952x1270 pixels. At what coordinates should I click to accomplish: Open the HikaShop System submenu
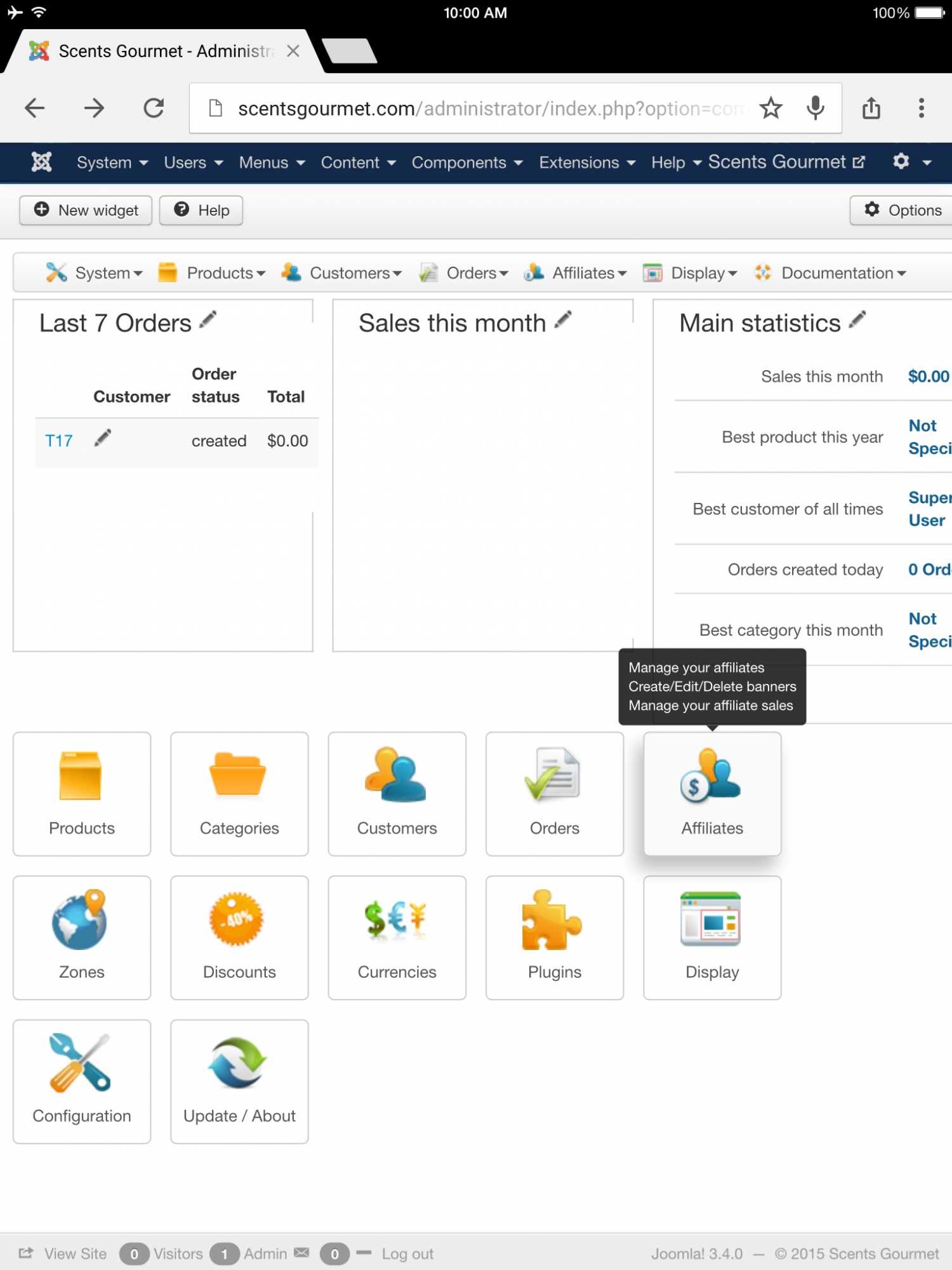(94, 273)
